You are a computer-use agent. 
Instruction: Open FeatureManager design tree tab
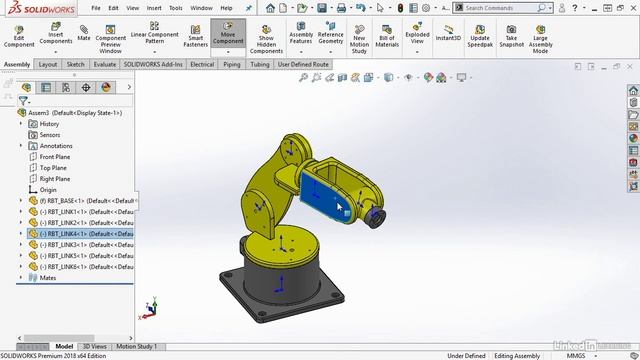point(27,87)
